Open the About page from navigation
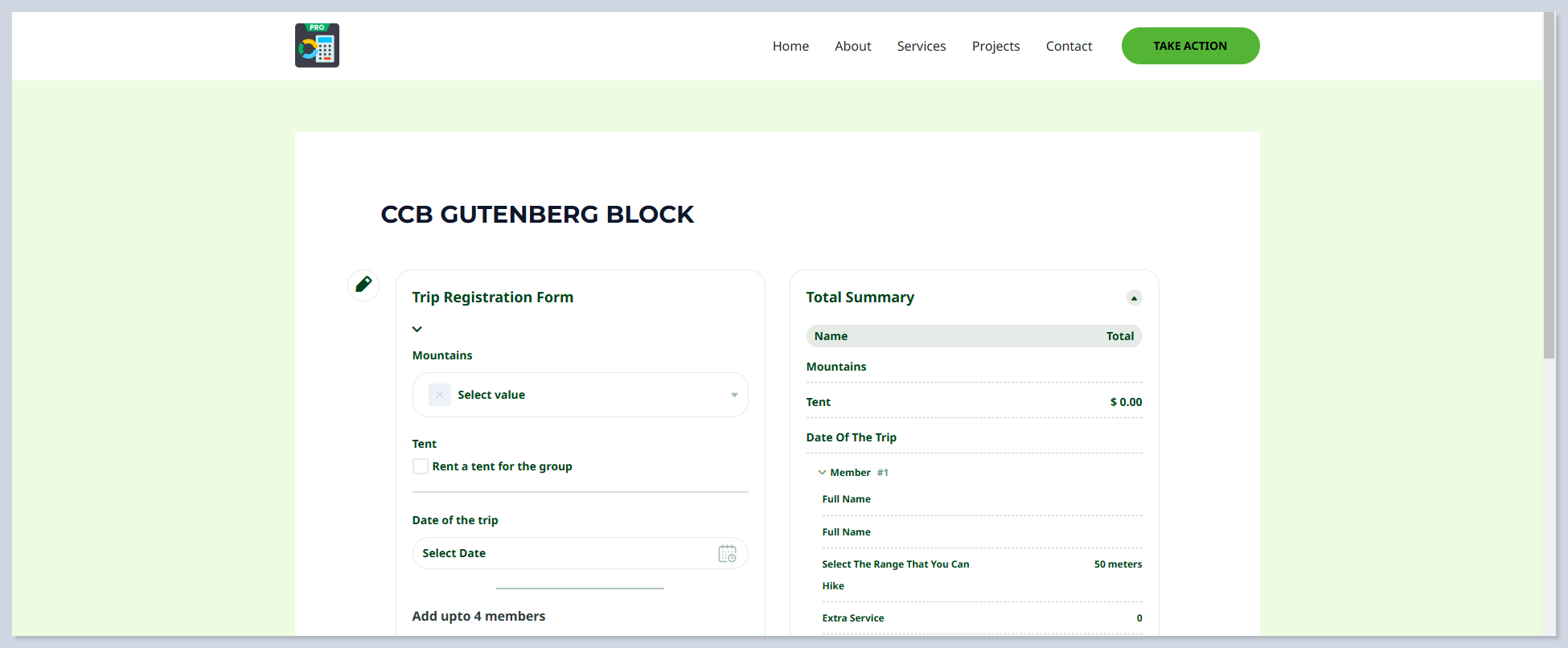 [852, 46]
